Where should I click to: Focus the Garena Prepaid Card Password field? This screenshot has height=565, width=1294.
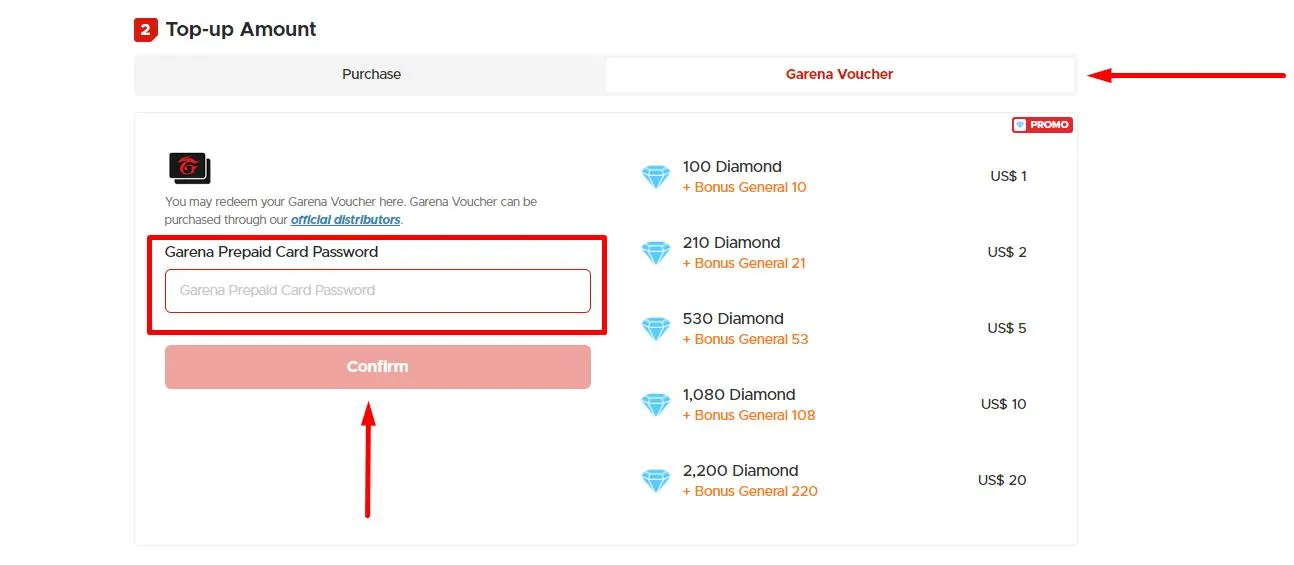378,291
